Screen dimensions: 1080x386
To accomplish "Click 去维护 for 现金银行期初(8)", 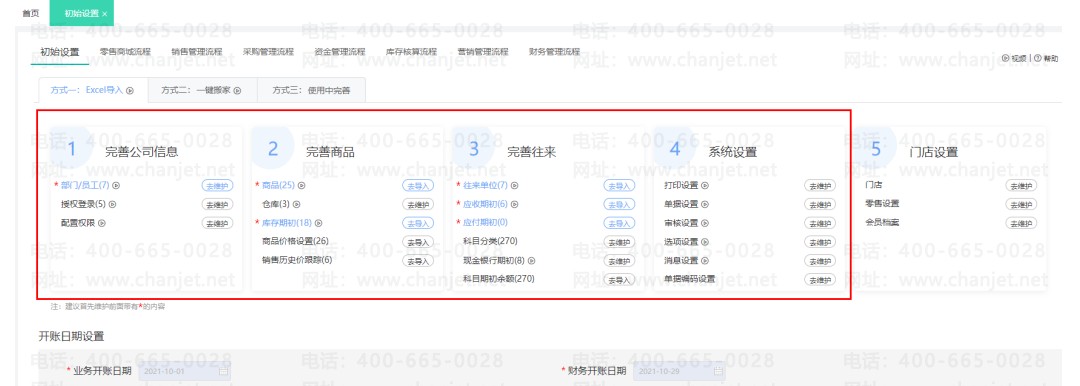I will click(x=619, y=261).
